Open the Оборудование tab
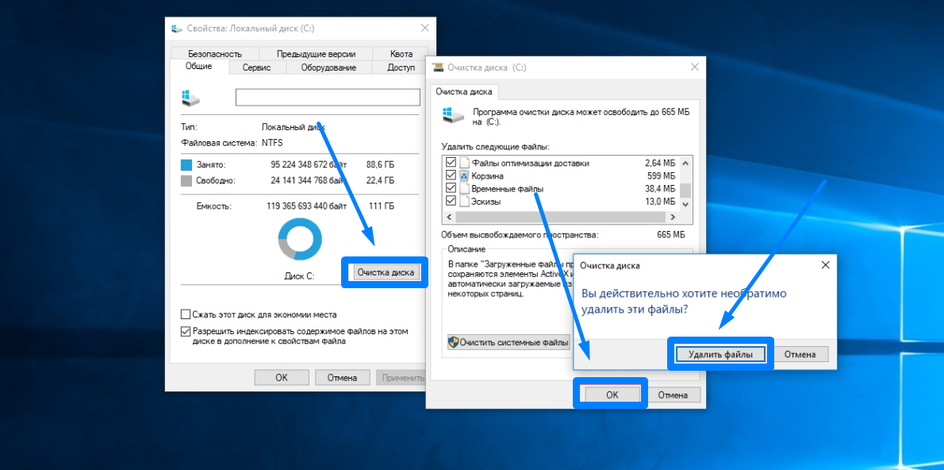The image size is (944, 470). 329,68
